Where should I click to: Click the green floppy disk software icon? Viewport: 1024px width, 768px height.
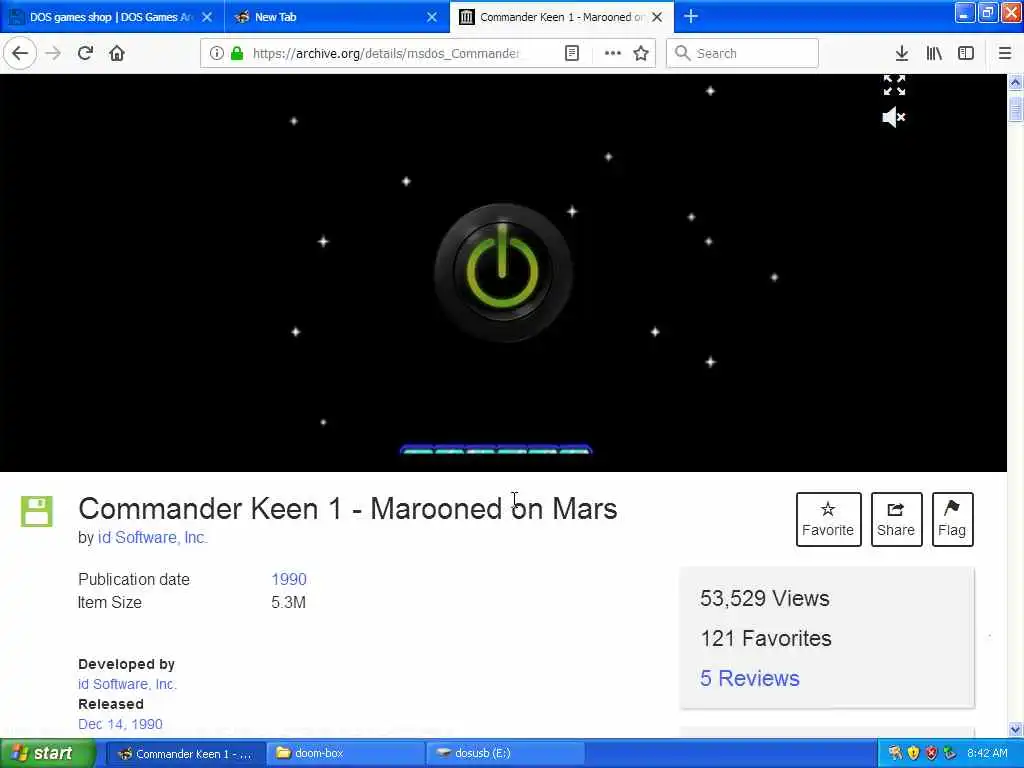click(x=37, y=511)
